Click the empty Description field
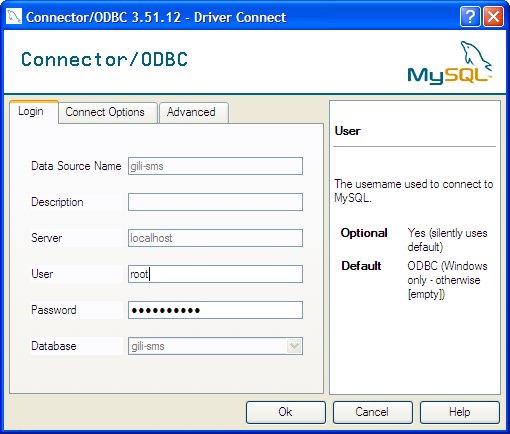Viewport: 510px width, 434px height. coord(215,202)
